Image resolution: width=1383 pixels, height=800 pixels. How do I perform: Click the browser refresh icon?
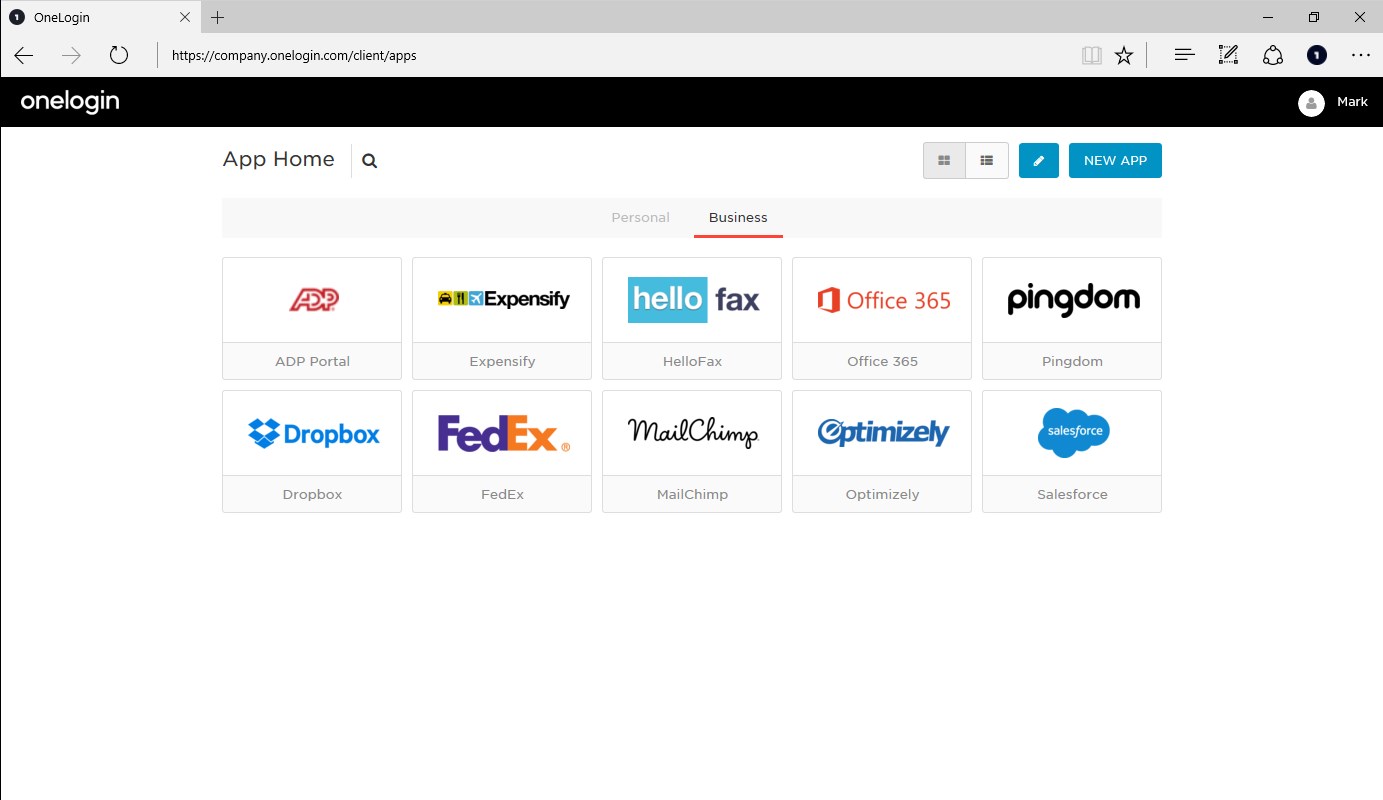119,56
